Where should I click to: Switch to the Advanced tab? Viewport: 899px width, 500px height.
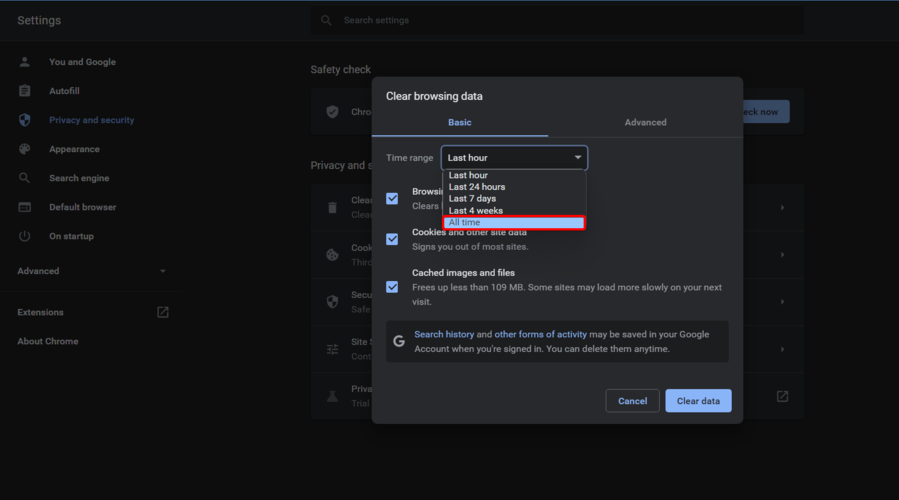(x=645, y=122)
